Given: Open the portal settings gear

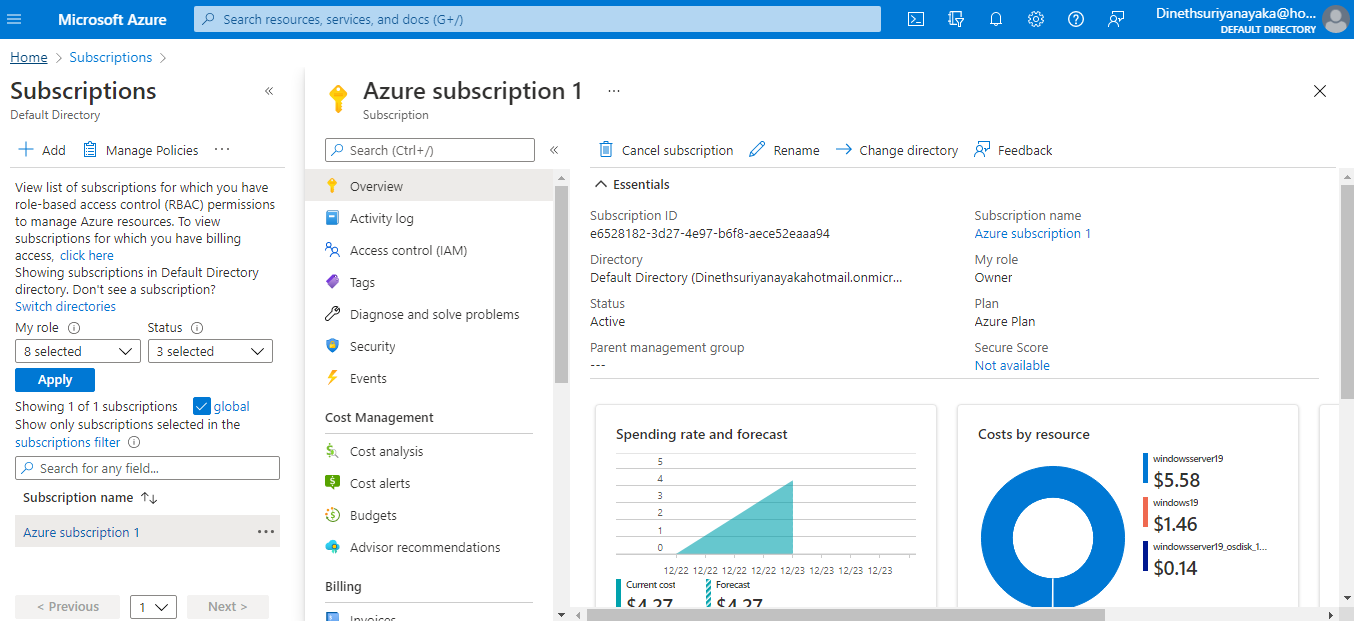Looking at the screenshot, I should coord(1036,19).
